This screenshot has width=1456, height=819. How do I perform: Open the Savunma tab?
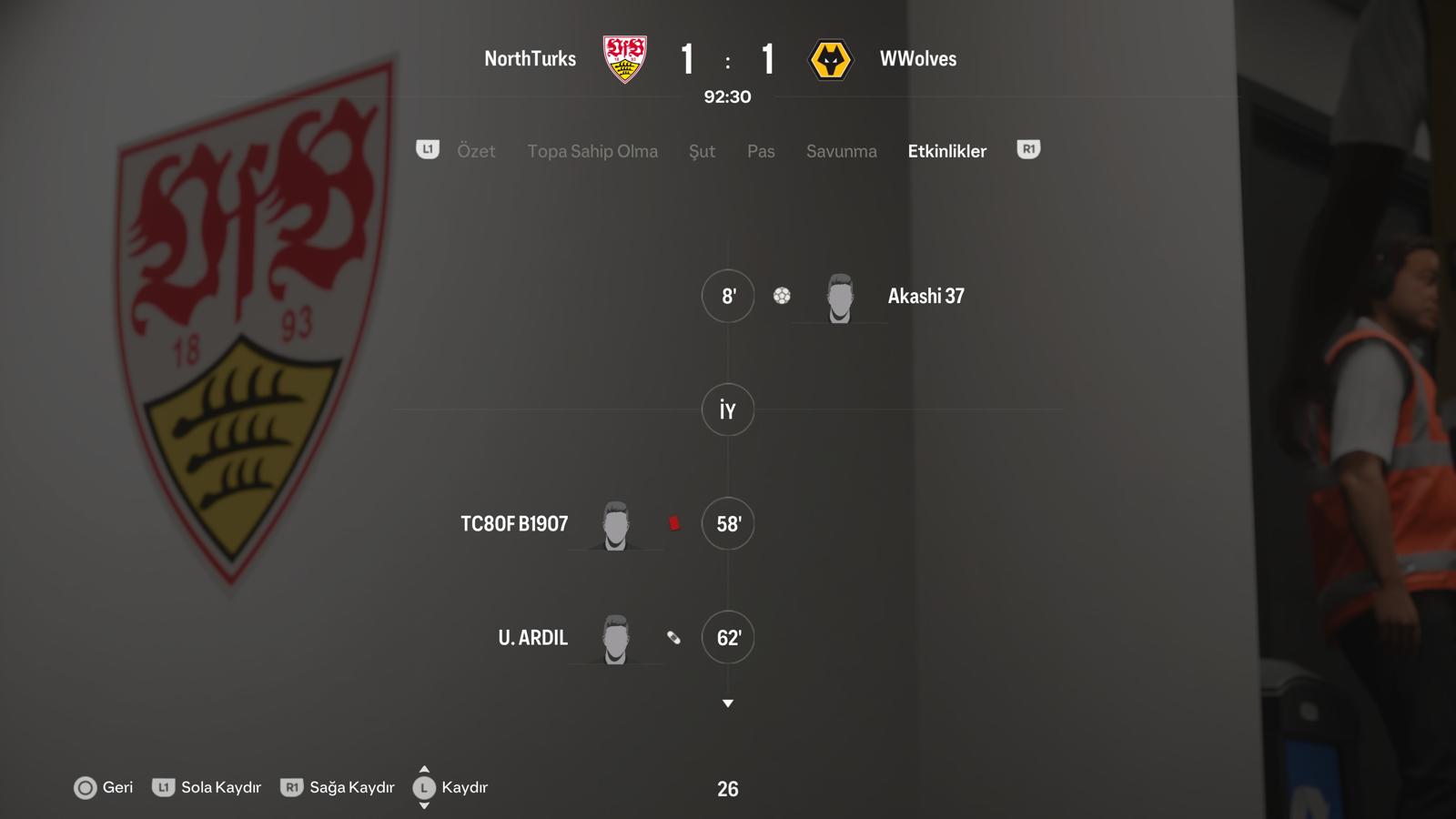[x=842, y=151]
